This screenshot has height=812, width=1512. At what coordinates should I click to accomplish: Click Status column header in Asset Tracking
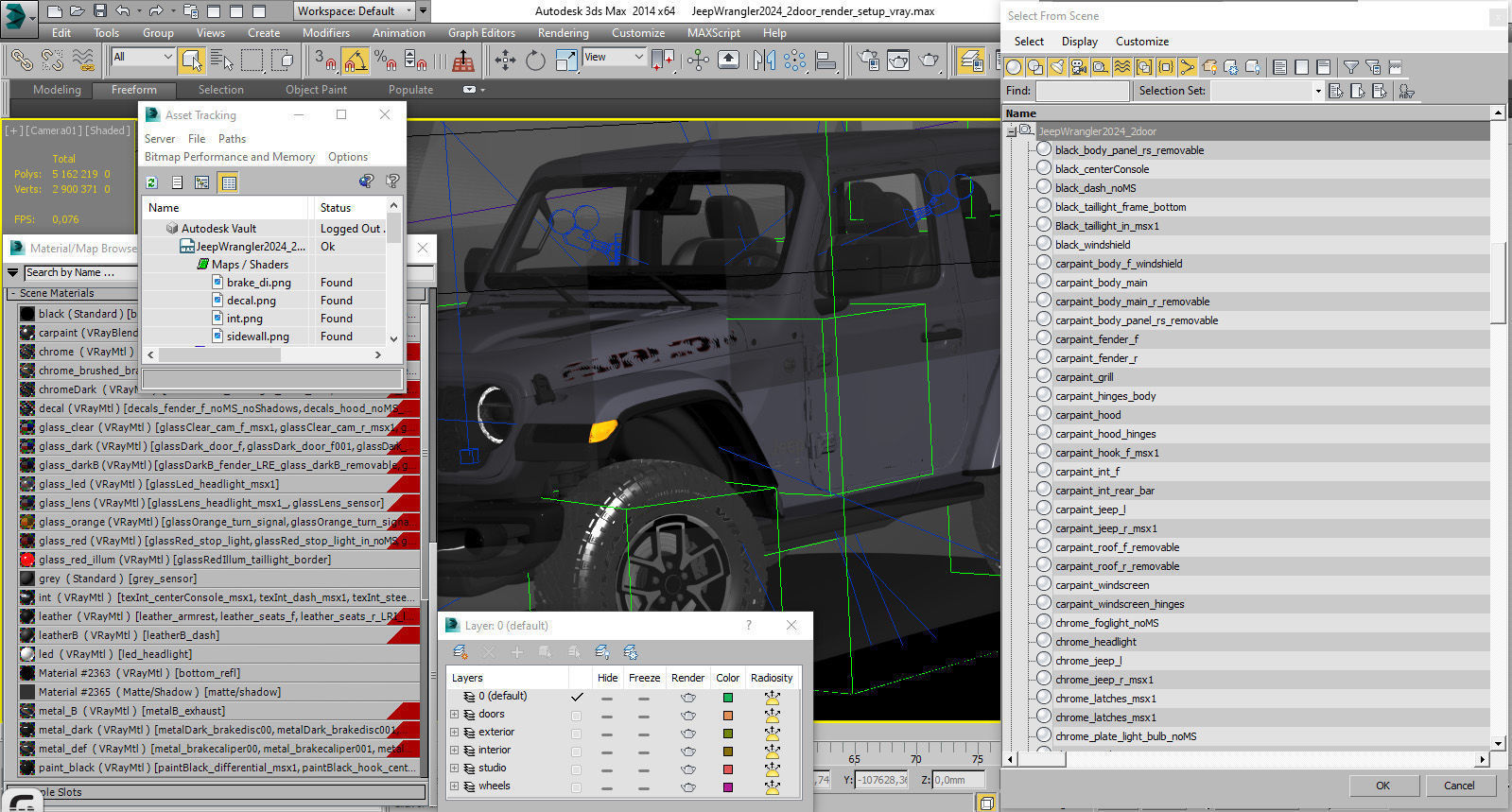[348, 208]
